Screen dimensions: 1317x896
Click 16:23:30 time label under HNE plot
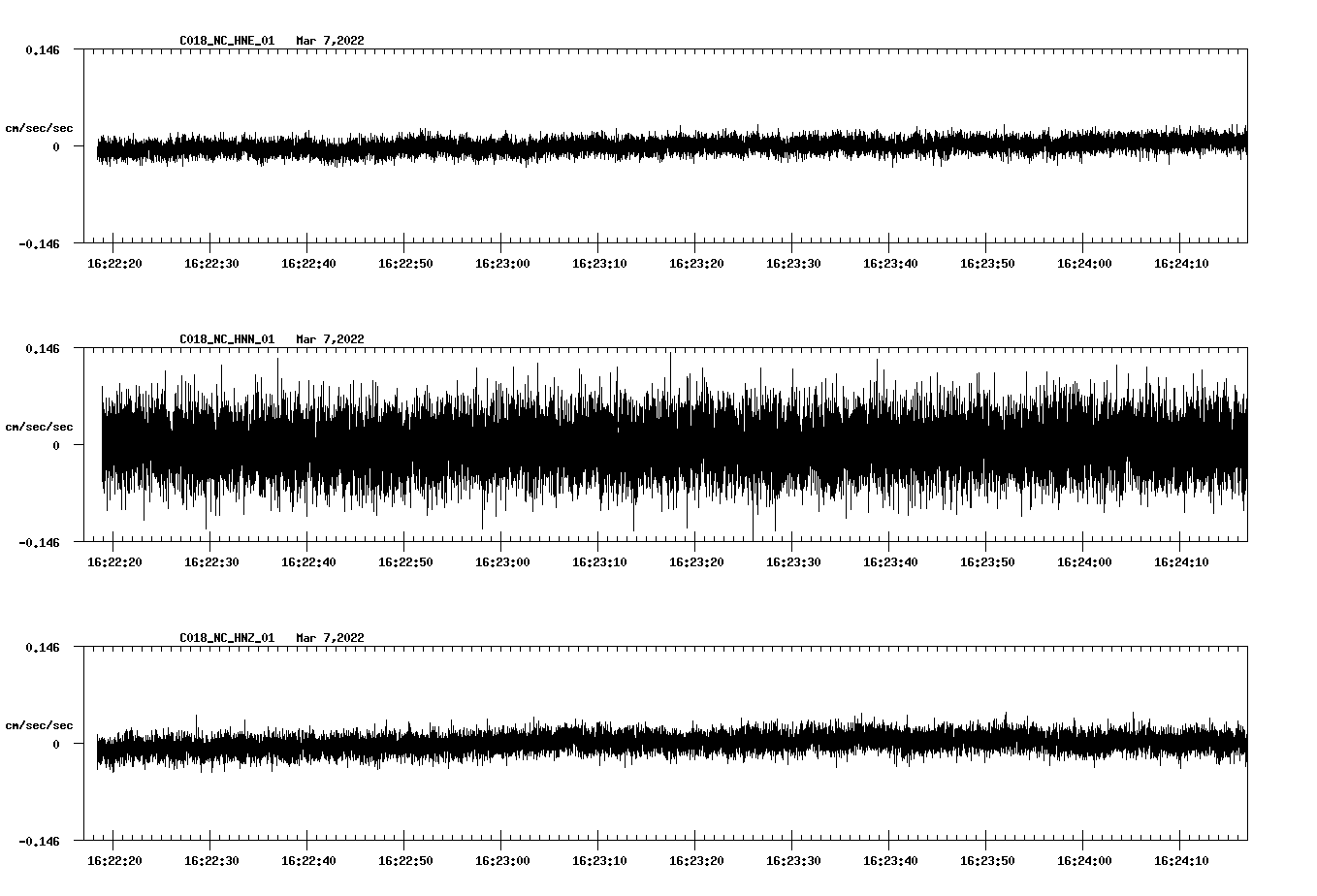tap(793, 263)
